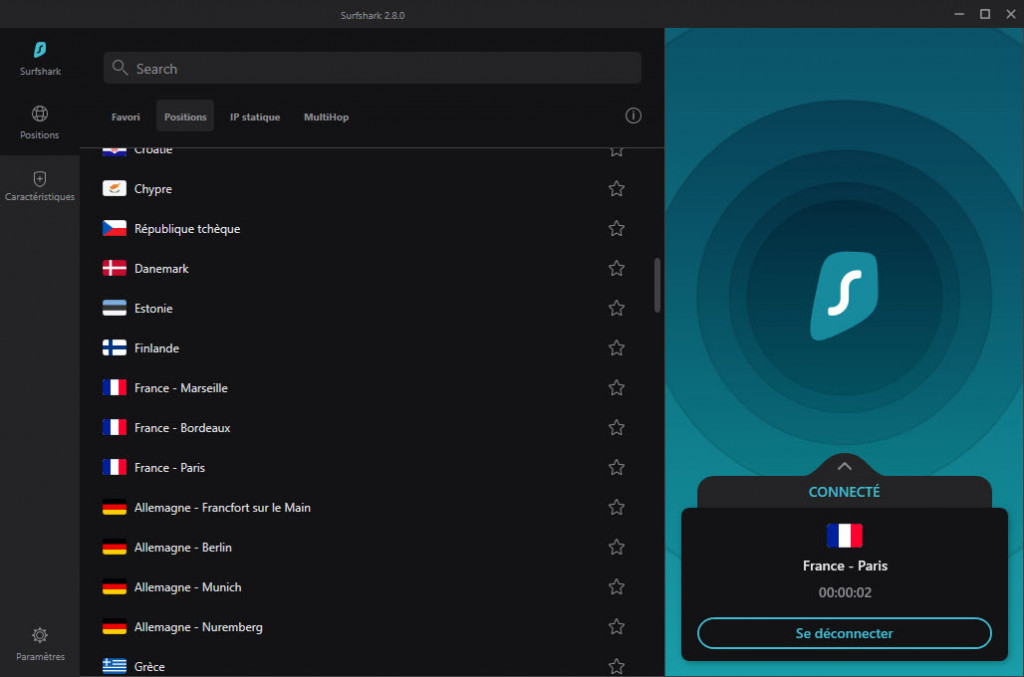Click the Chypre flag icon
1024x677 pixels.
[x=114, y=189]
